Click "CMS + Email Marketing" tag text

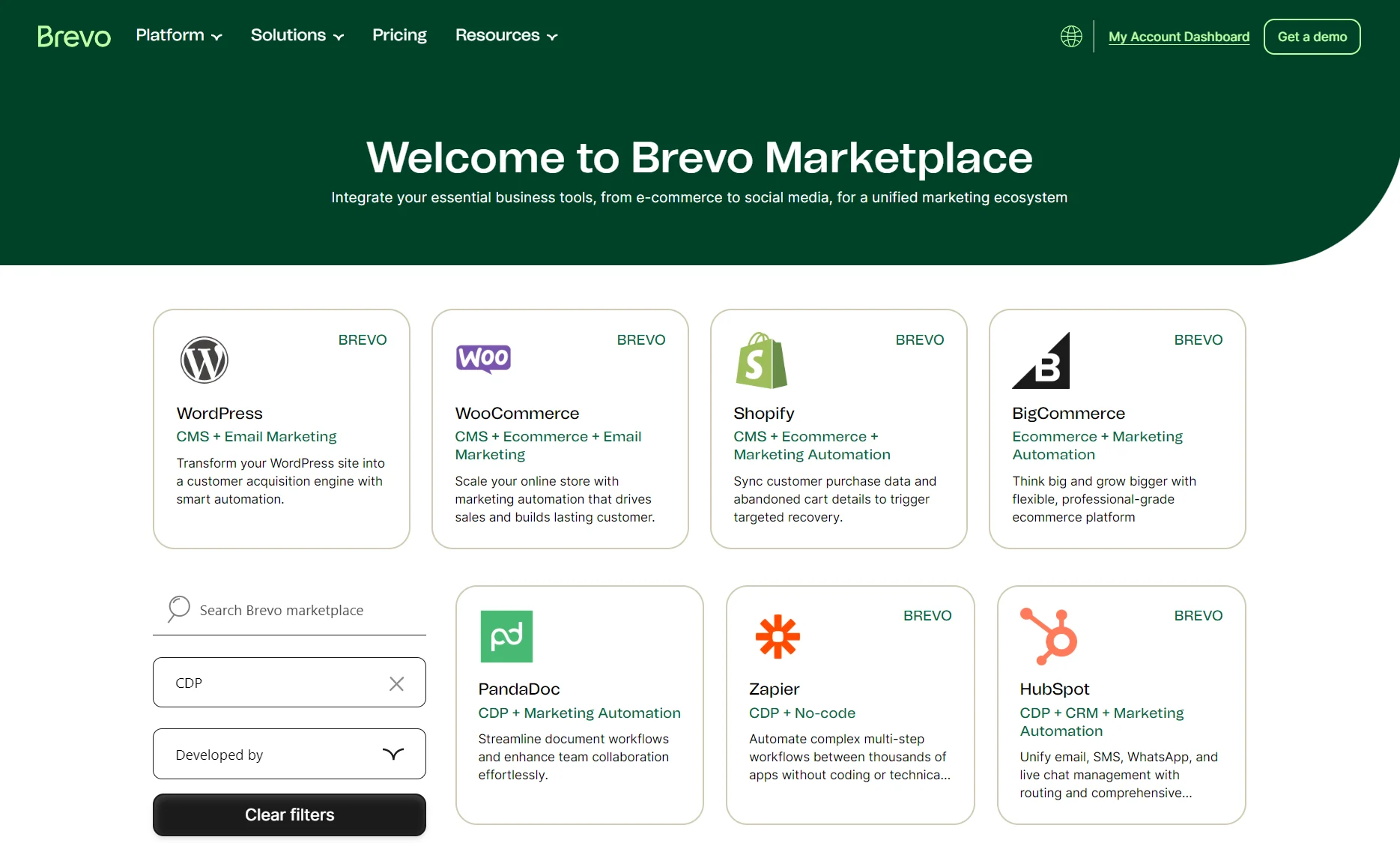coord(256,437)
